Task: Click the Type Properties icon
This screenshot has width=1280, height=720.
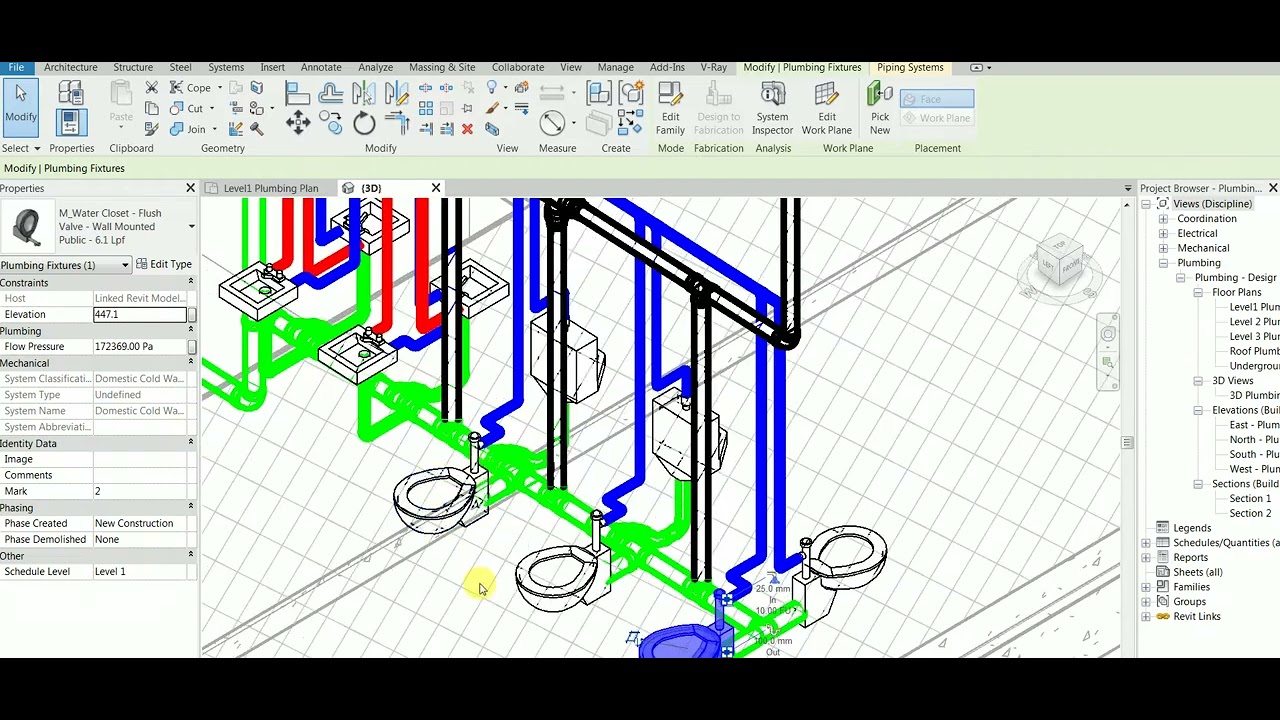Action: click(x=70, y=93)
